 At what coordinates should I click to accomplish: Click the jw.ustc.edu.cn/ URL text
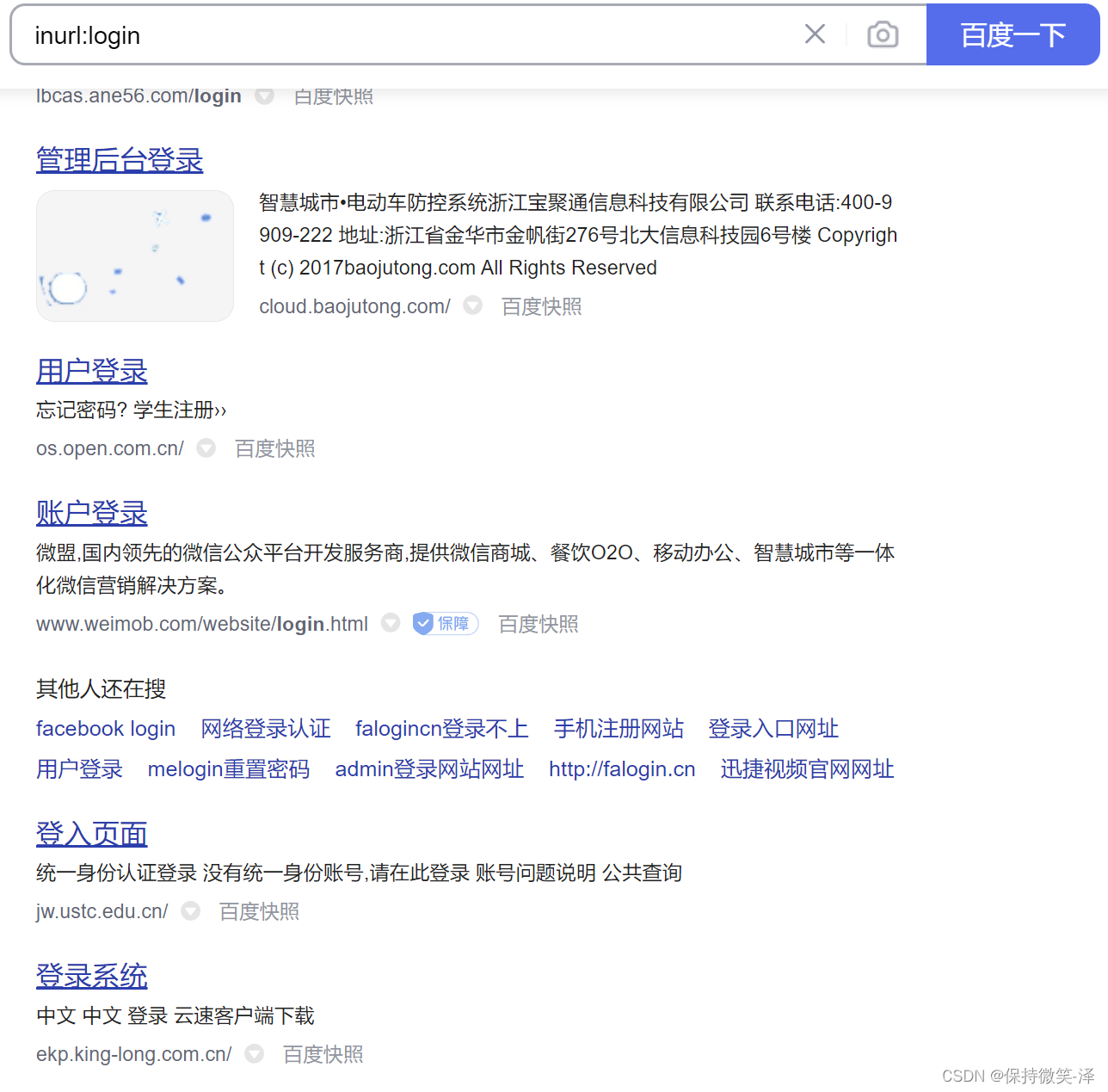point(102,911)
